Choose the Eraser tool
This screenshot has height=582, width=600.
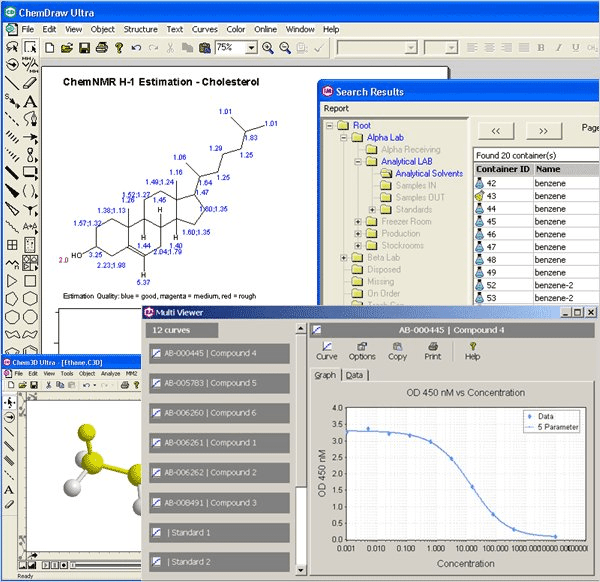point(30,82)
